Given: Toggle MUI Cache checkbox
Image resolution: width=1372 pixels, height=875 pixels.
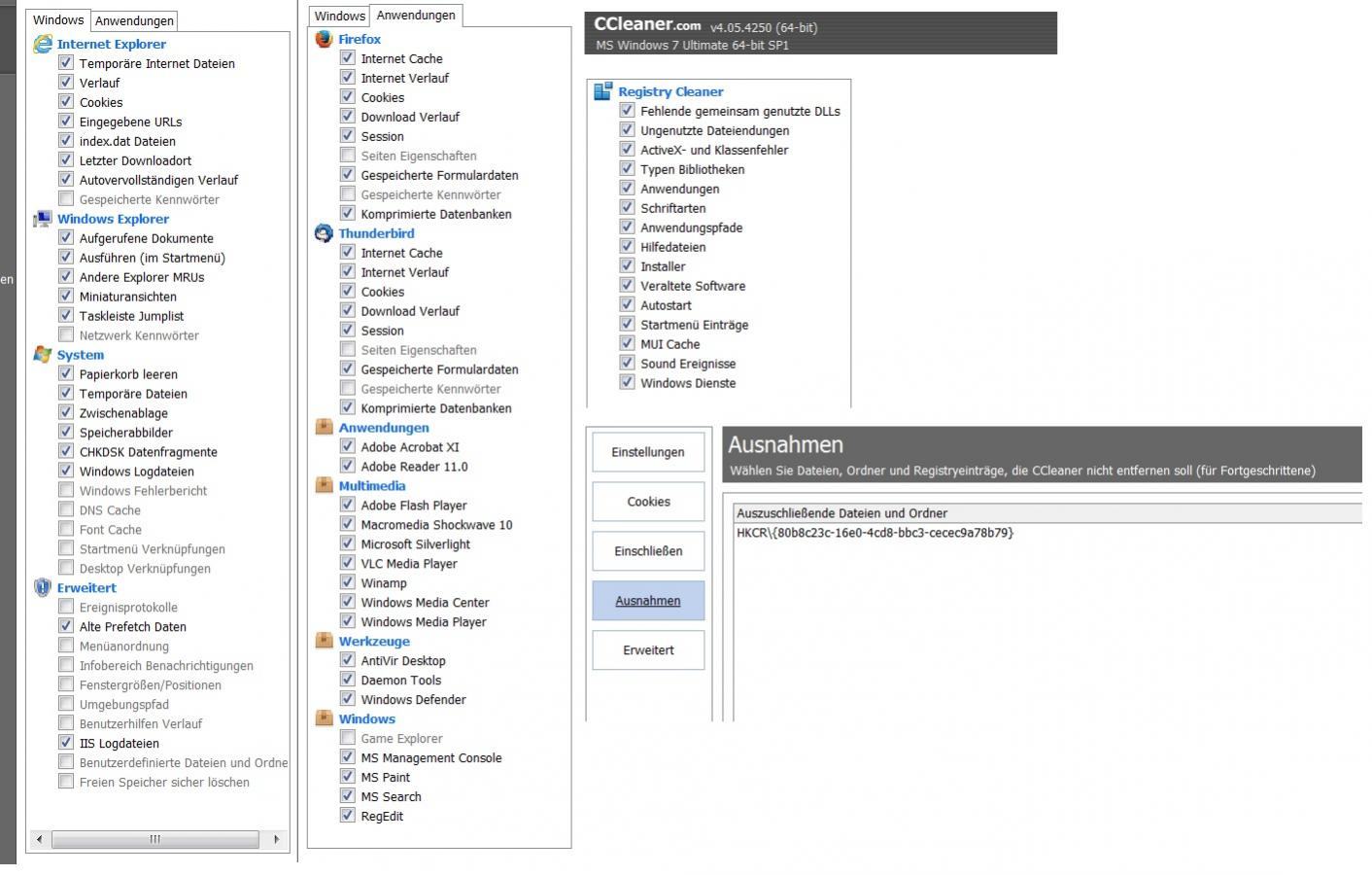Looking at the screenshot, I should point(627,344).
